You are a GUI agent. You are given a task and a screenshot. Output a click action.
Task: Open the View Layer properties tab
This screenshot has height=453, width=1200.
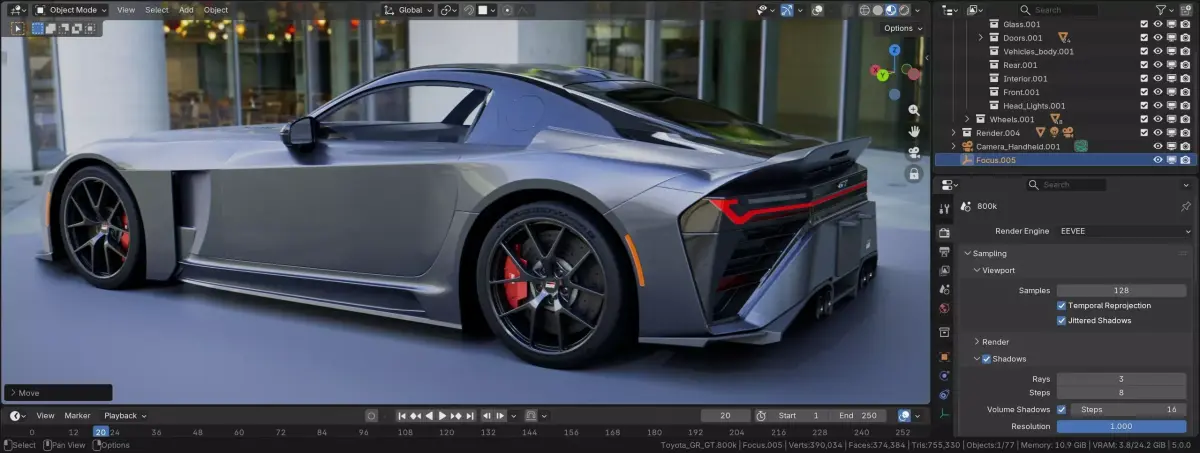(944, 271)
